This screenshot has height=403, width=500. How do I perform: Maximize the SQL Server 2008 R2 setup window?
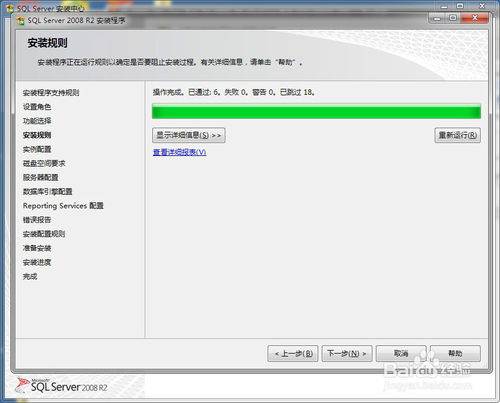coord(453,18)
